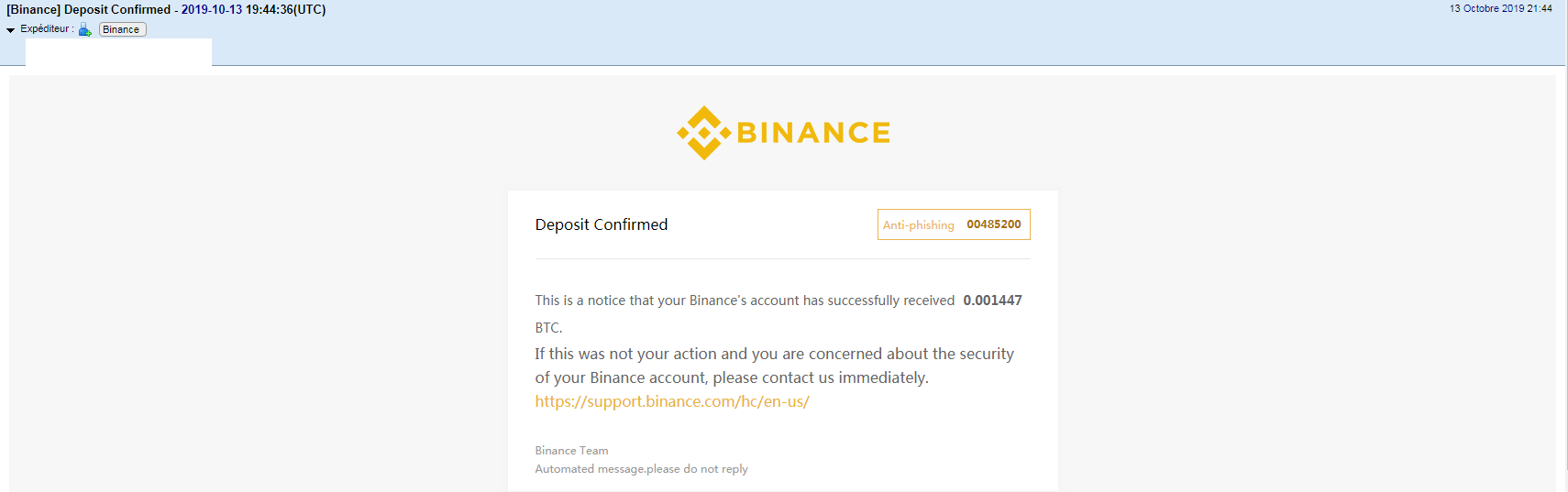Click the Binance sender chip

click(122, 29)
